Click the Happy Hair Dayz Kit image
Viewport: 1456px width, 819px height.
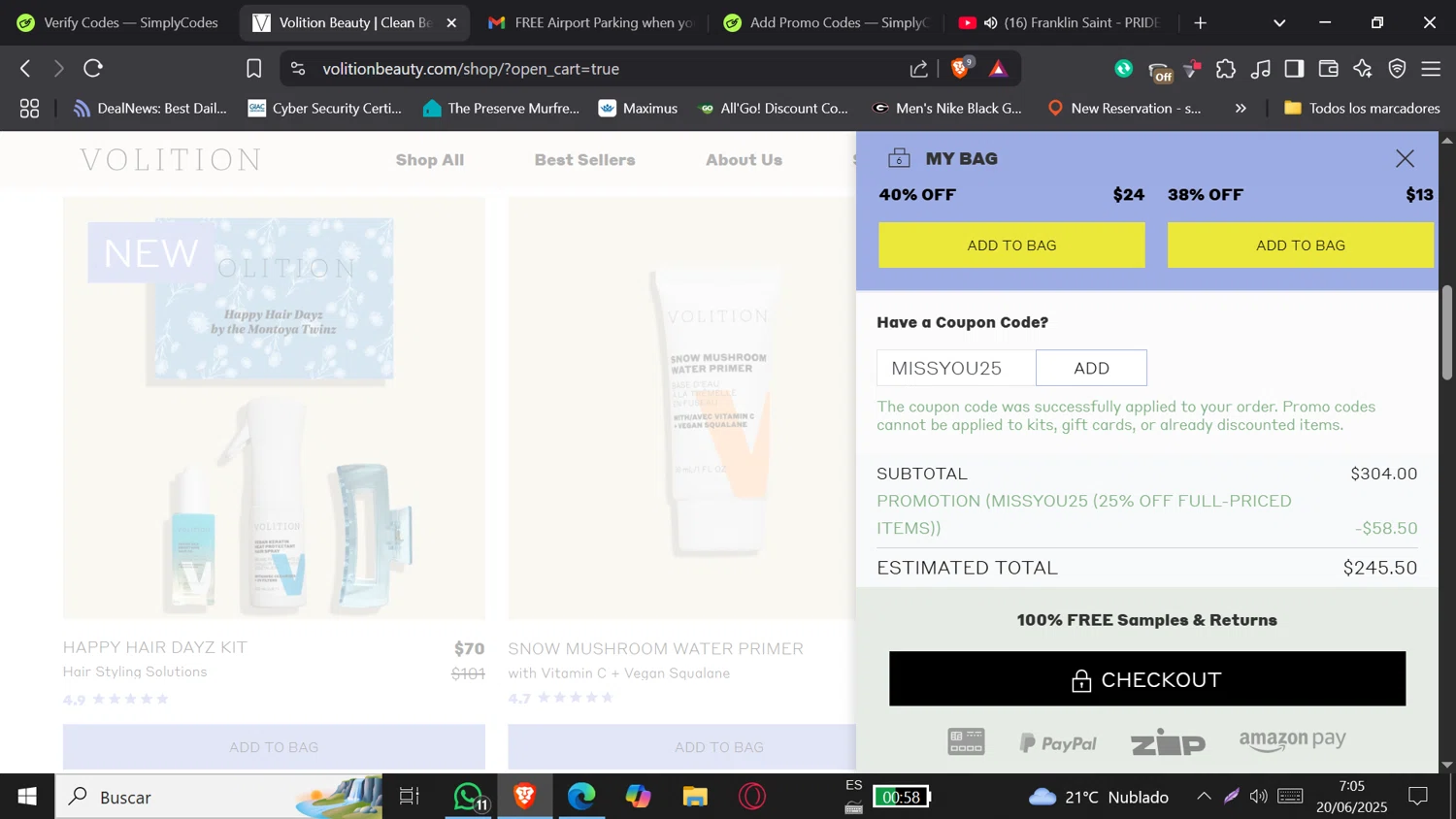(274, 408)
